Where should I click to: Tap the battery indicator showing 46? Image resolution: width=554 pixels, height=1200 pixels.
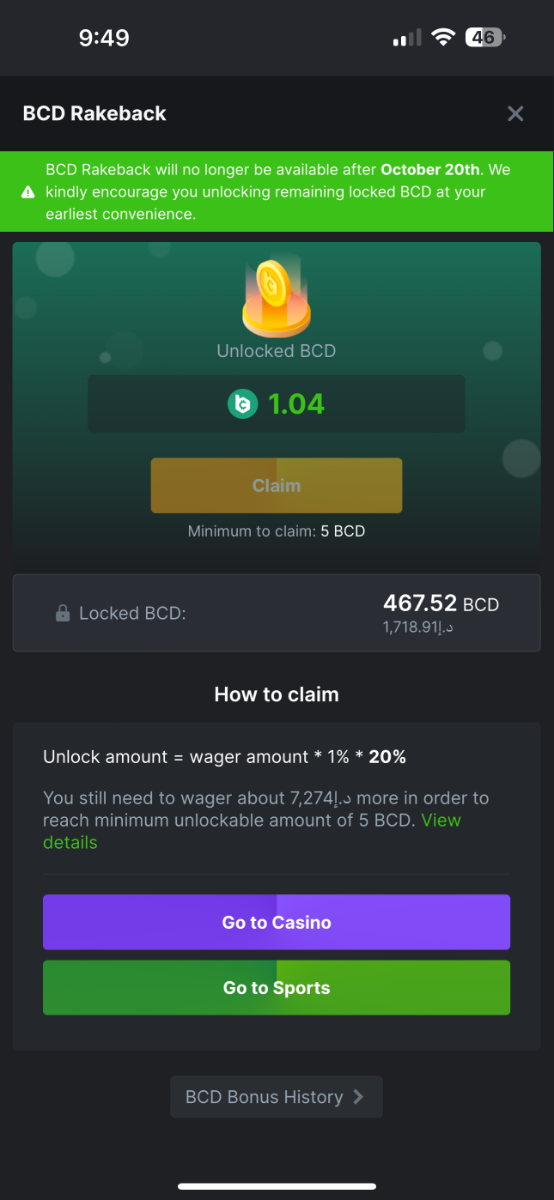point(486,38)
